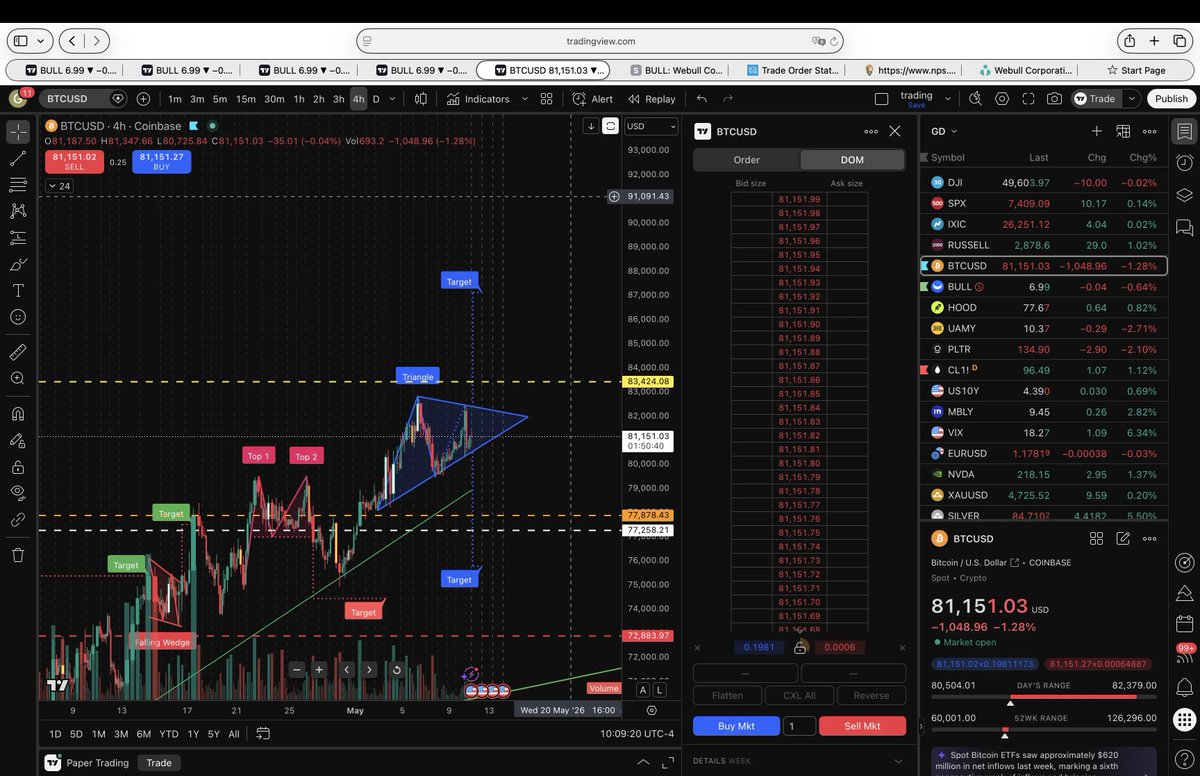This screenshot has width=1200, height=776.
Task: Open the emoji icons tool
Action: pyautogui.click(x=18, y=317)
